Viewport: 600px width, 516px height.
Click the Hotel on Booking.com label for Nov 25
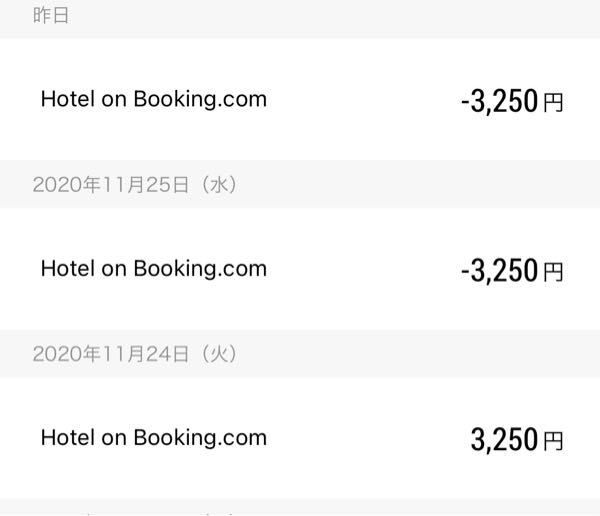coord(154,269)
